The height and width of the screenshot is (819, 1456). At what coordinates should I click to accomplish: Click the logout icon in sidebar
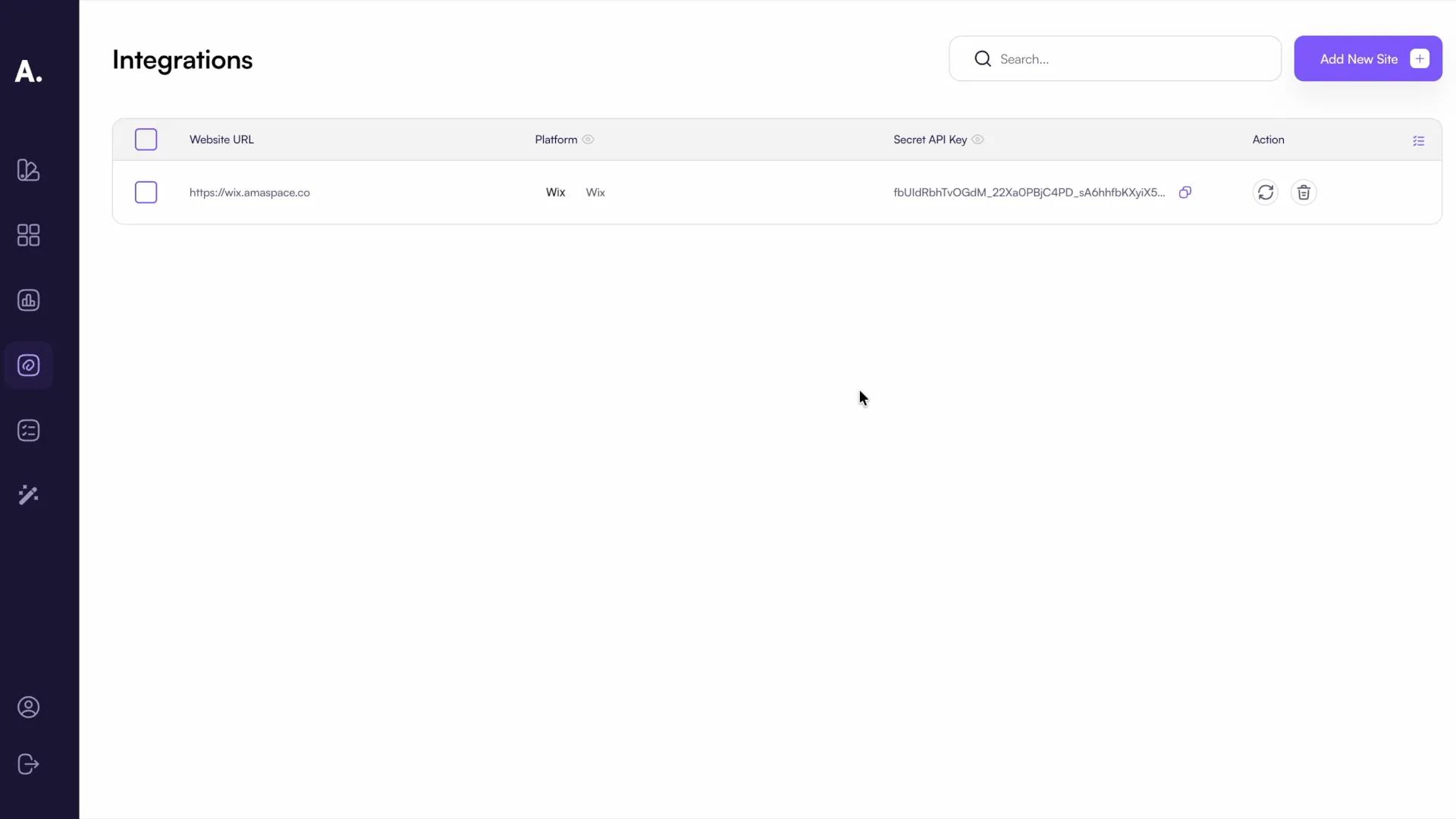coord(28,764)
